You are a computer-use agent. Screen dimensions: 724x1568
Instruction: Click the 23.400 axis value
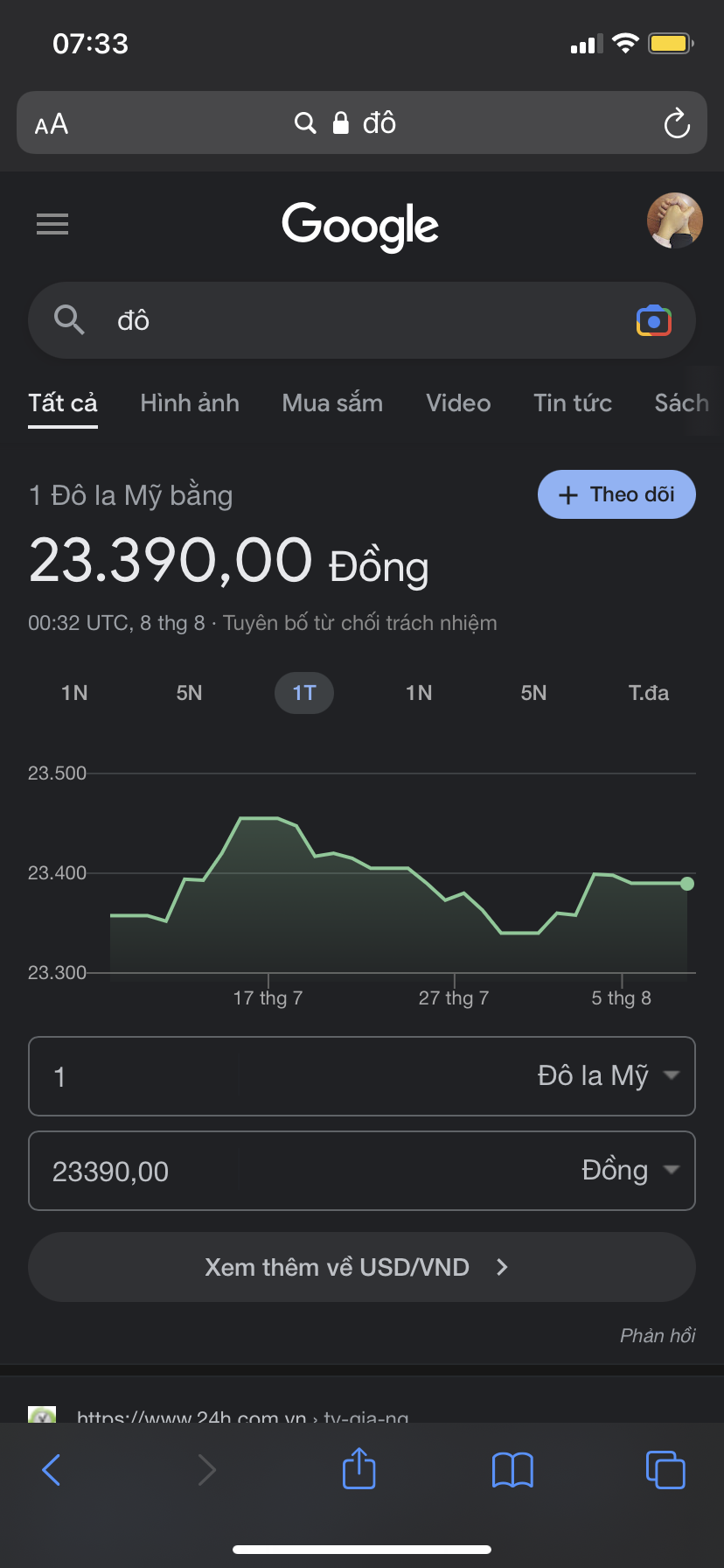(x=58, y=873)
